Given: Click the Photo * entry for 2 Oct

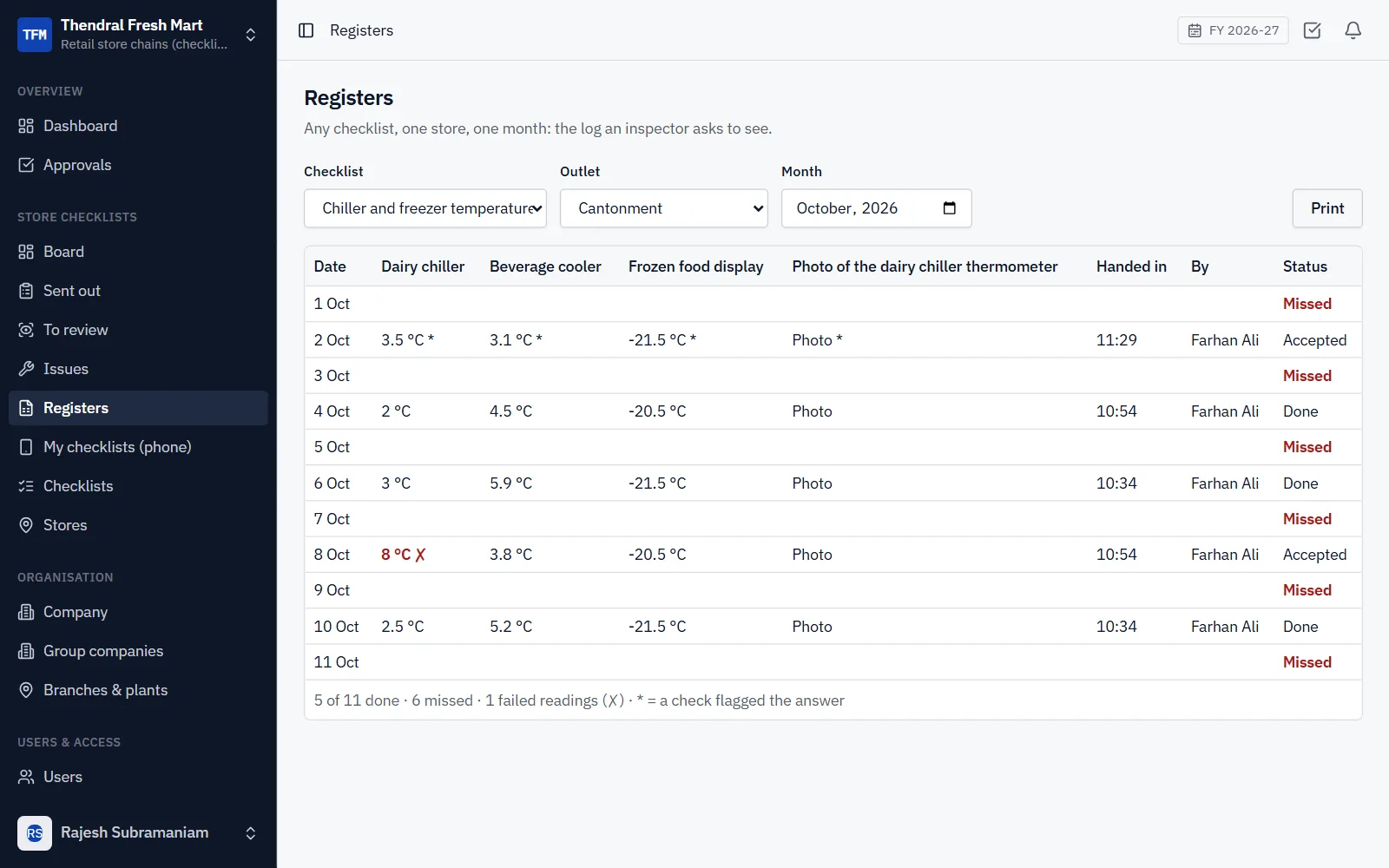Looking at the screenshot, I should click(x=817, y=340).
